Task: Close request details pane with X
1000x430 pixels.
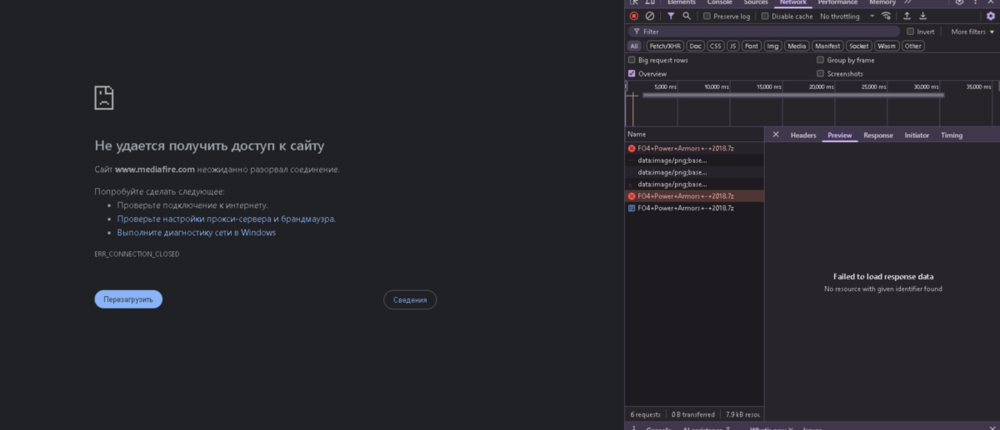Action: (776, 135)
